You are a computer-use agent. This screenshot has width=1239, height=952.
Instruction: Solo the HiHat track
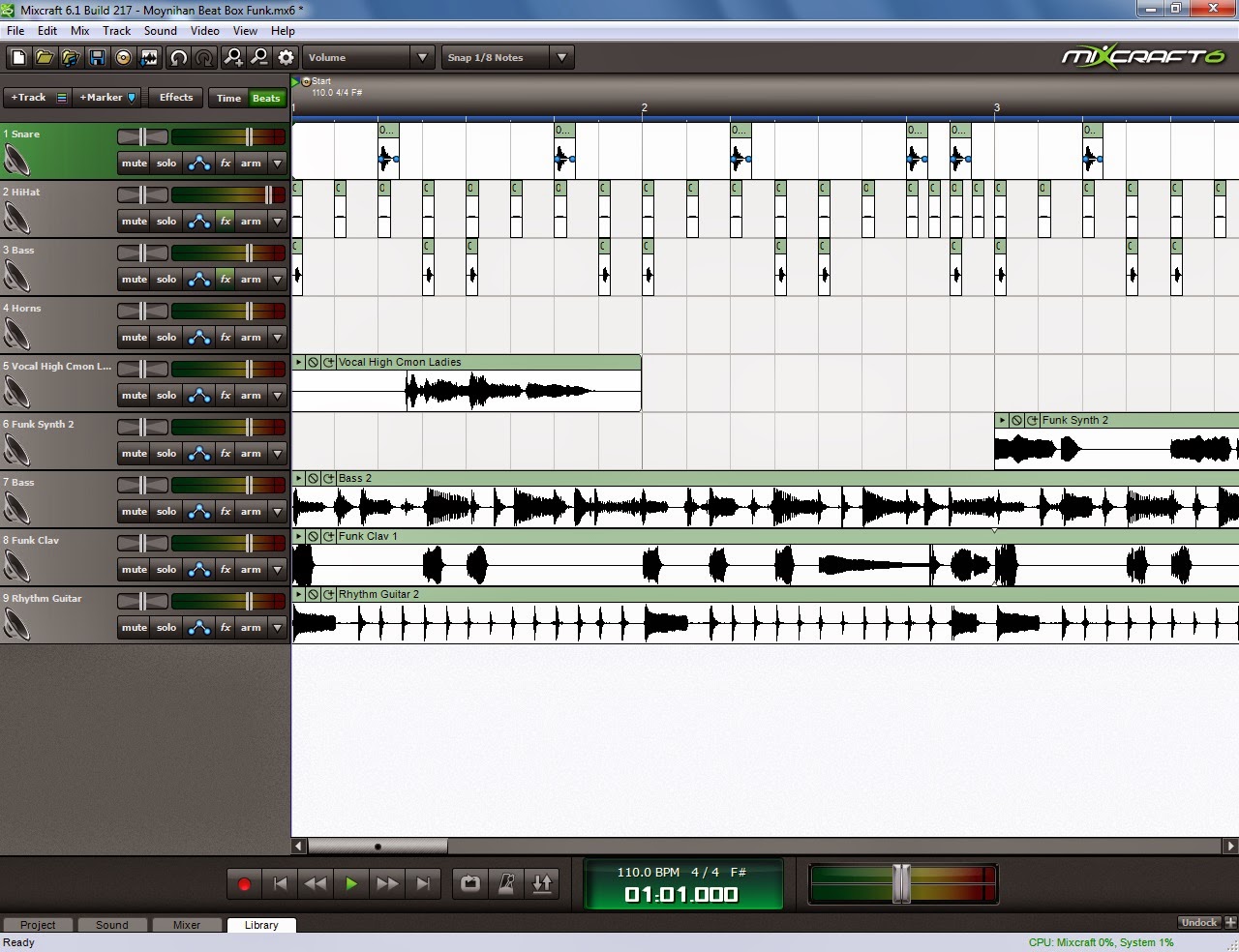[166, 222]
